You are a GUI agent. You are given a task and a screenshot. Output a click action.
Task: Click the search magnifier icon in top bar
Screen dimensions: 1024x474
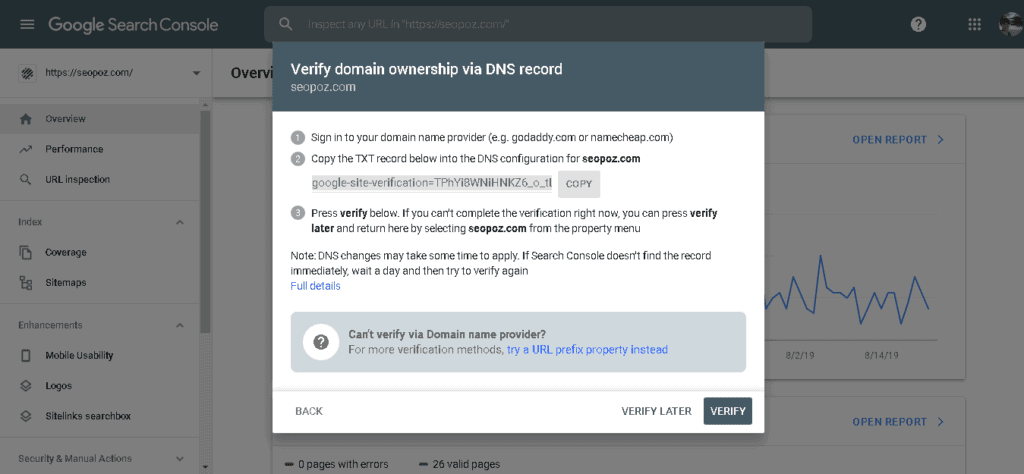pyautogui.click(x=285, y=25)
